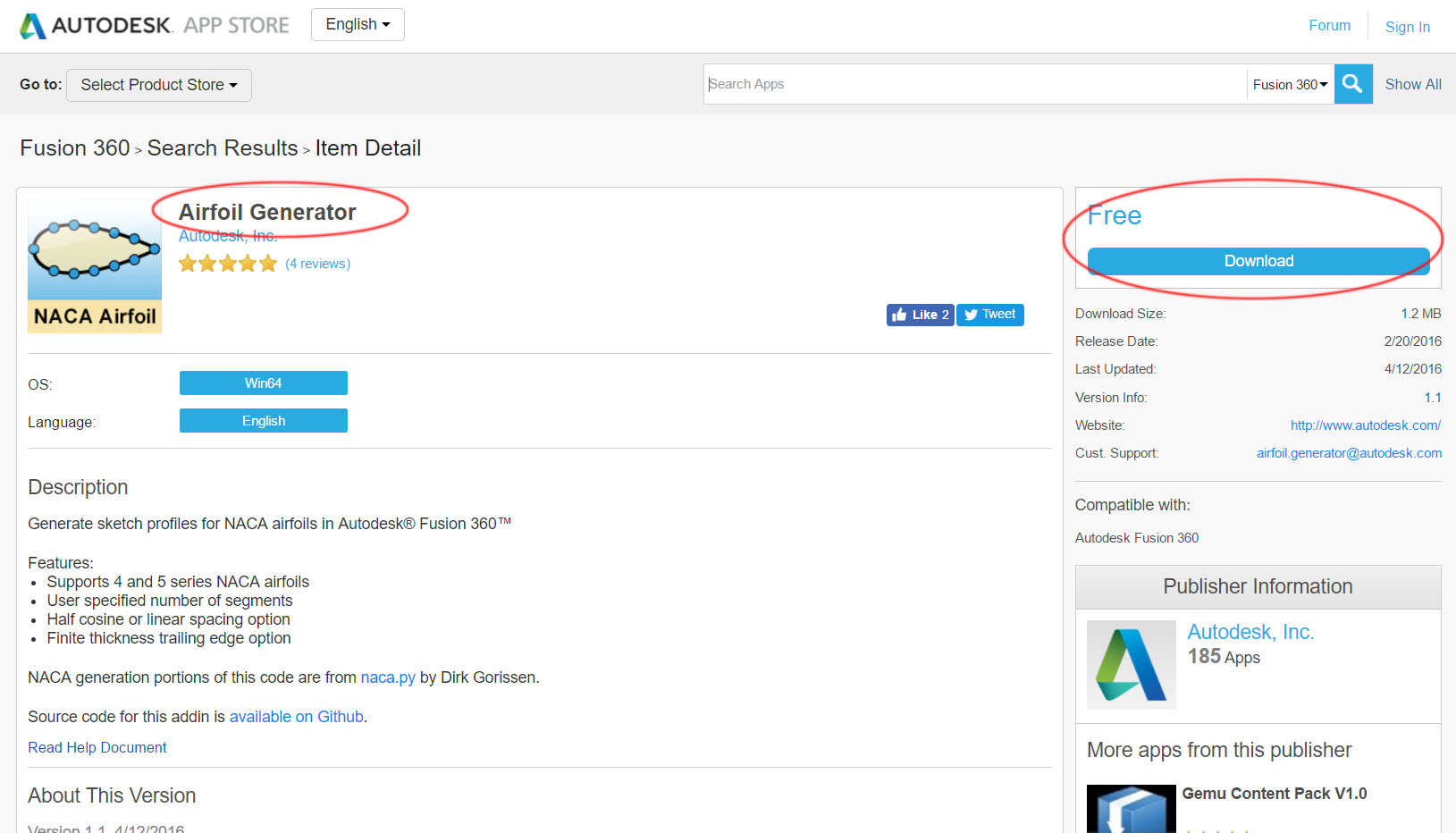Open the available on Github link
Screen dimensions: 1456x833
[x=297, y=717]
